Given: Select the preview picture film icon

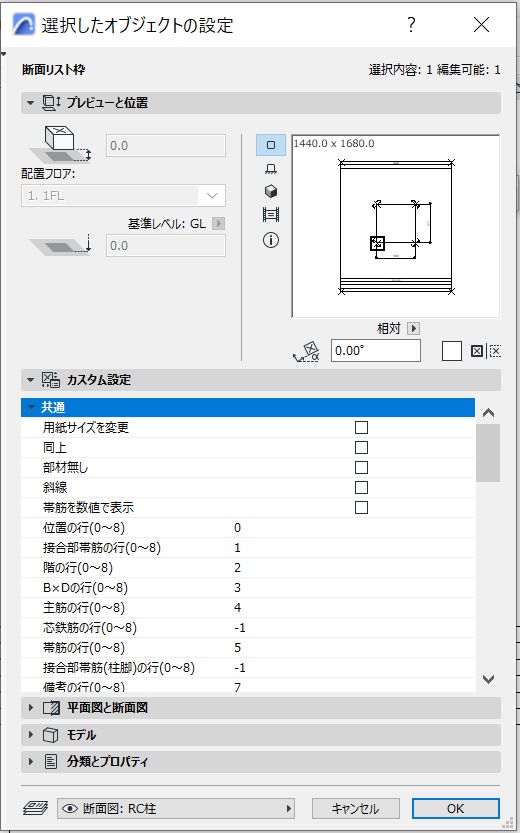Looking at the screenshot, I should click(x=271, y=215).
